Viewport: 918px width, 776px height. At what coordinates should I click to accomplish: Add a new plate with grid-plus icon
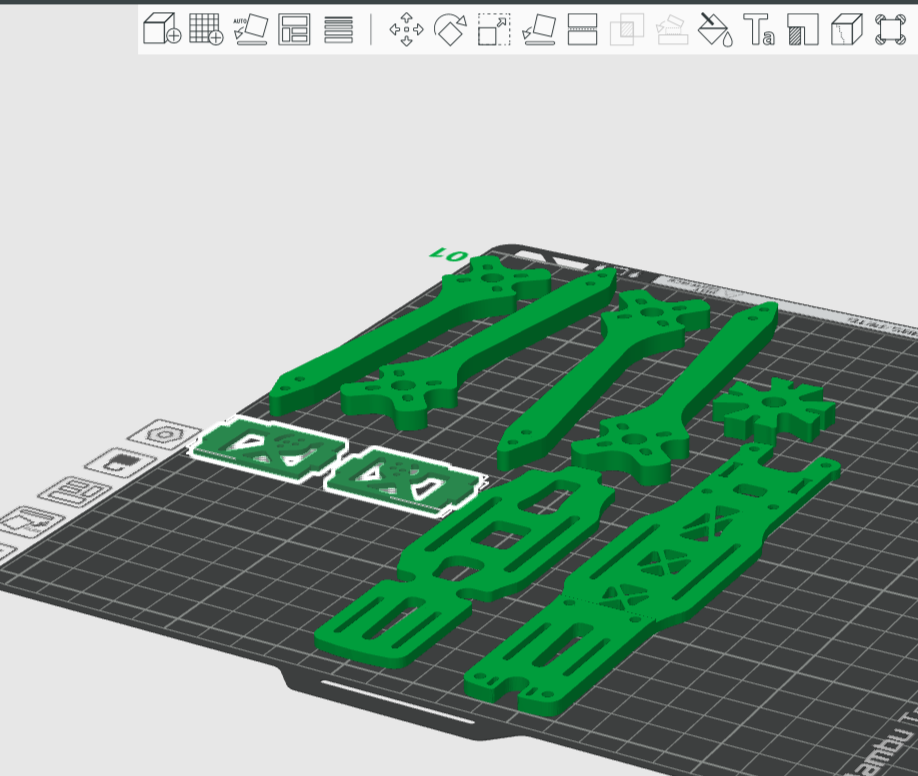206,28
